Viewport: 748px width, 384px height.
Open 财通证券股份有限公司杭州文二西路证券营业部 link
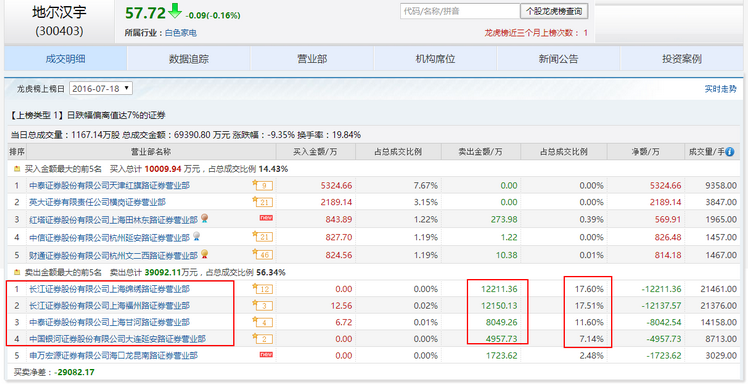point(113,255)
